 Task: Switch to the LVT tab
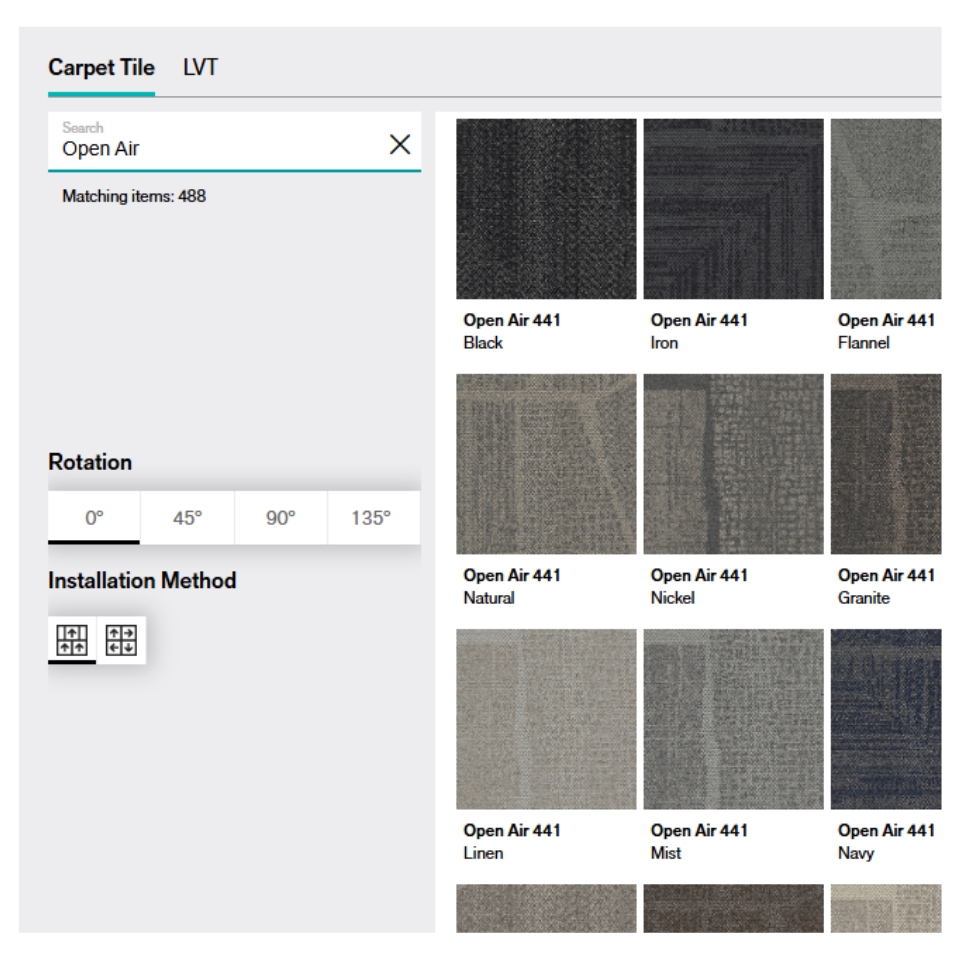pyautogui.click(x=200, y=68)
